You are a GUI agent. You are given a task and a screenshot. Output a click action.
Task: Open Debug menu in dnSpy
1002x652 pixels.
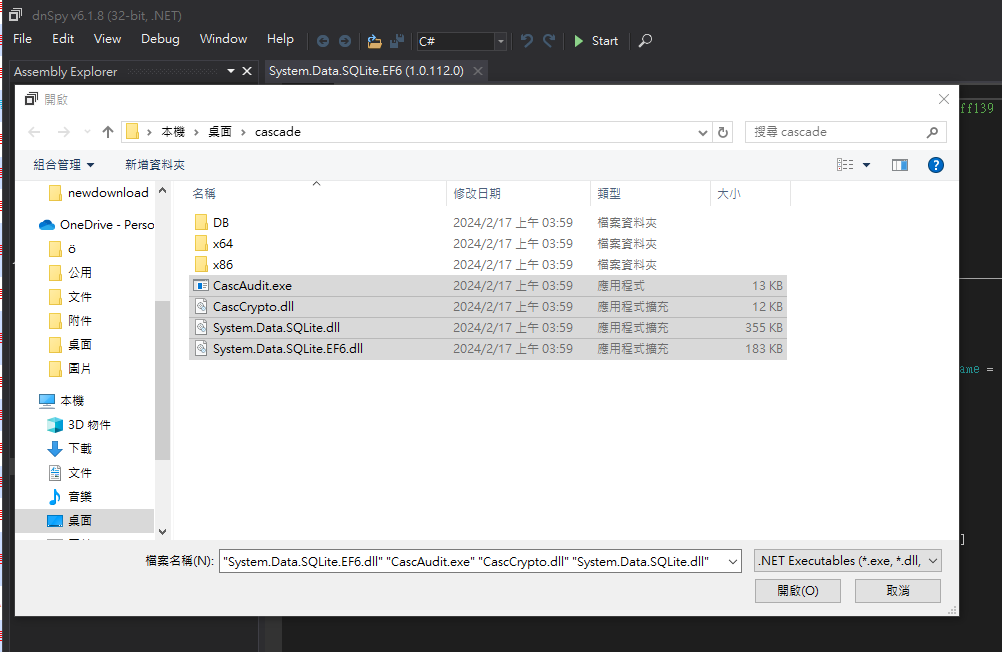point(160,39)
